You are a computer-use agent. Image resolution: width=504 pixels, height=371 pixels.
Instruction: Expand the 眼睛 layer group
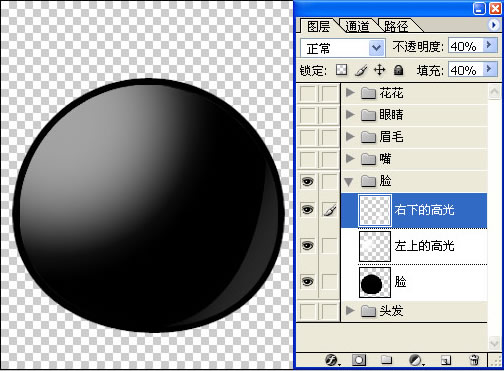(349, 115)
